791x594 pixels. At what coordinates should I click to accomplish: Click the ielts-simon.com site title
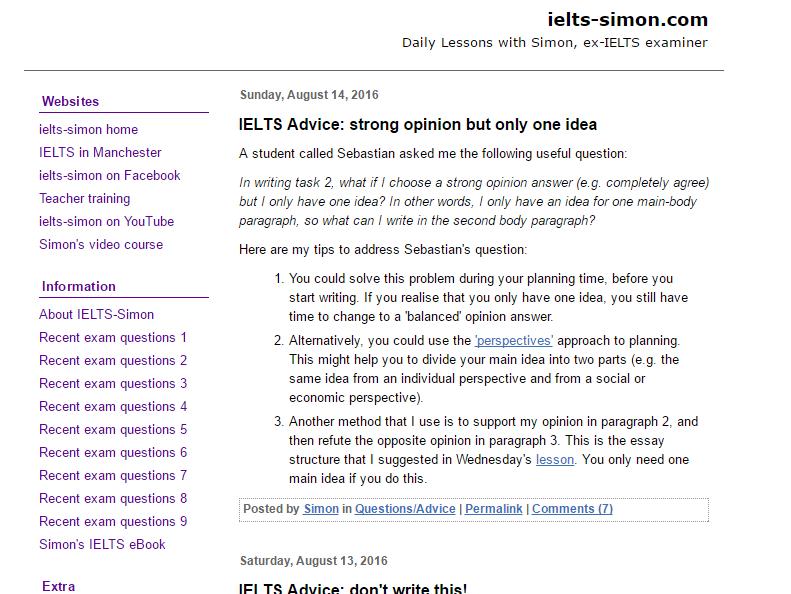pyautogui.click(x=627, y=19)
